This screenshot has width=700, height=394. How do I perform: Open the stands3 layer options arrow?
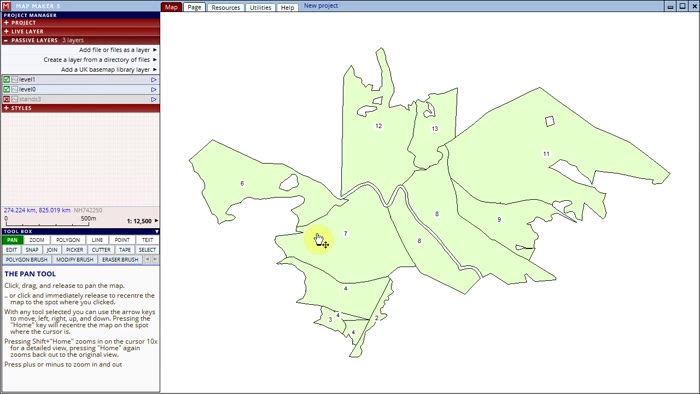tap(154, 99)
